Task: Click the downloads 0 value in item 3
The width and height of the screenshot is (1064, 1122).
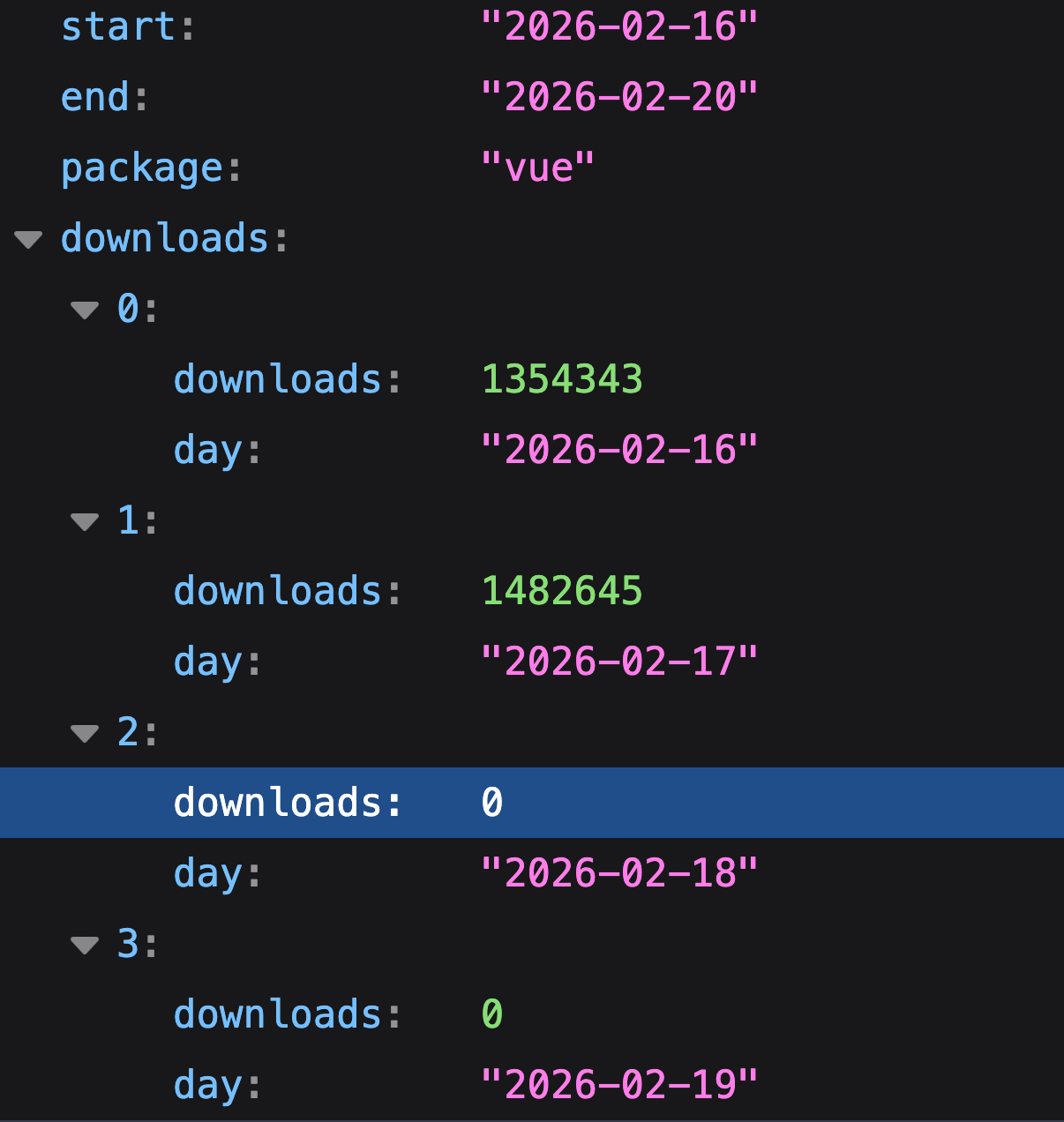Action: point(491,1014)
